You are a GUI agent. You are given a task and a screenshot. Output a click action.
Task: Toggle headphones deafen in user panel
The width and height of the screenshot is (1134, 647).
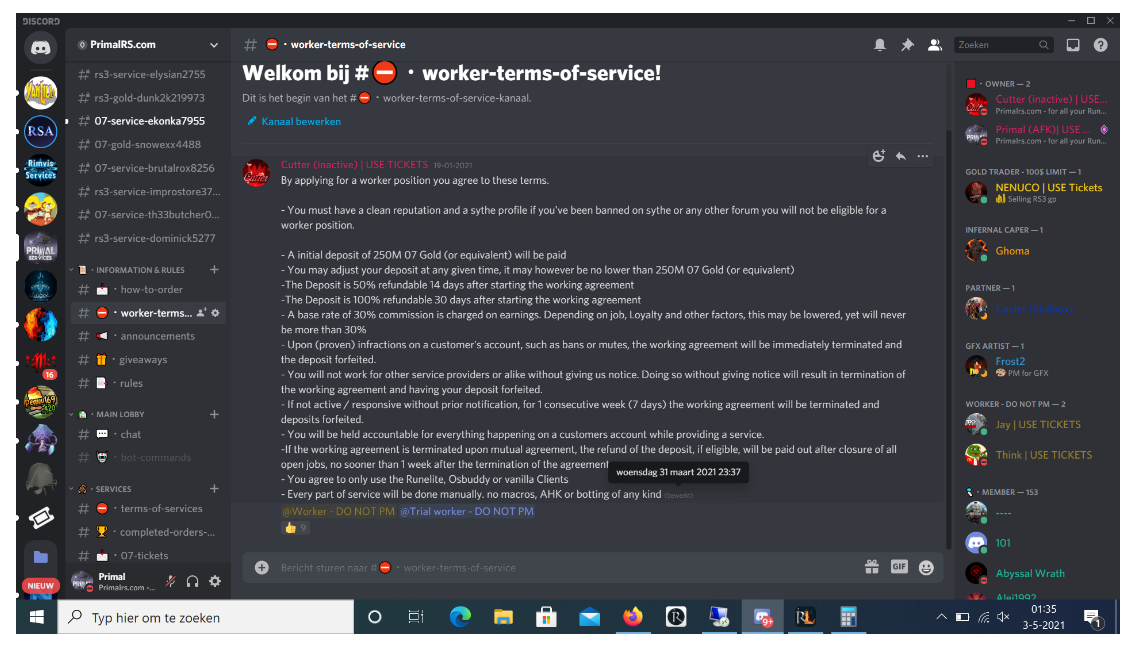(x=192, y=581)
